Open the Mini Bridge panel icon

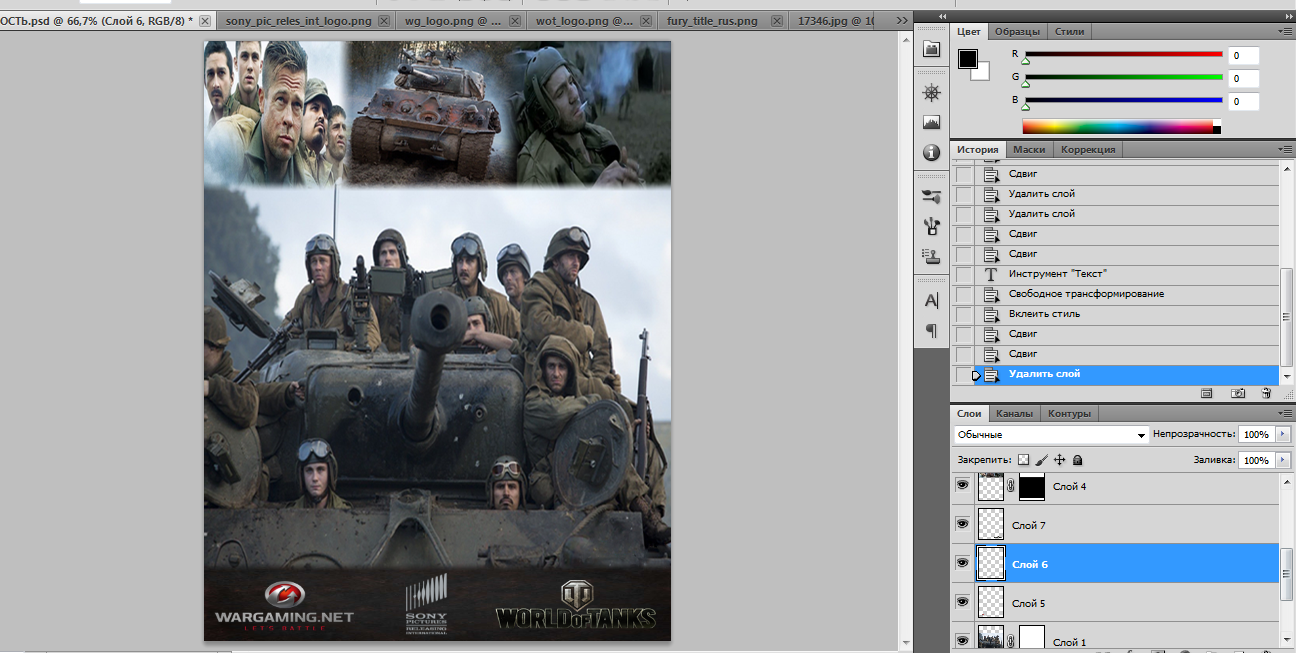click(931, 49)
